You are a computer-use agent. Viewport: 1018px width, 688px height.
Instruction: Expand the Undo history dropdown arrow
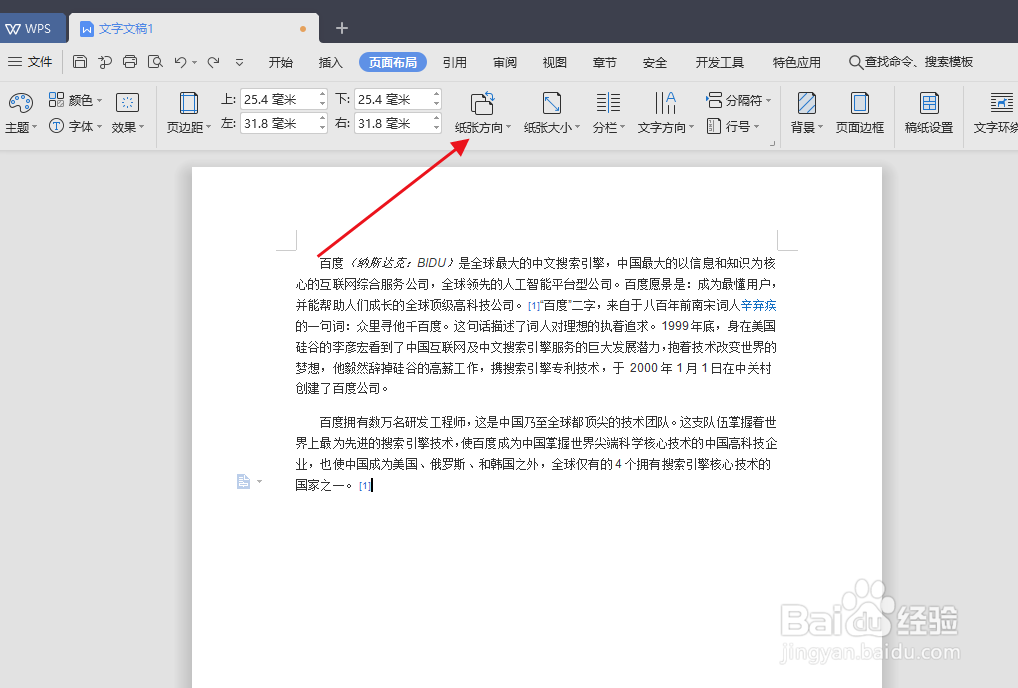pyautogui.click(x=194, y=62)
